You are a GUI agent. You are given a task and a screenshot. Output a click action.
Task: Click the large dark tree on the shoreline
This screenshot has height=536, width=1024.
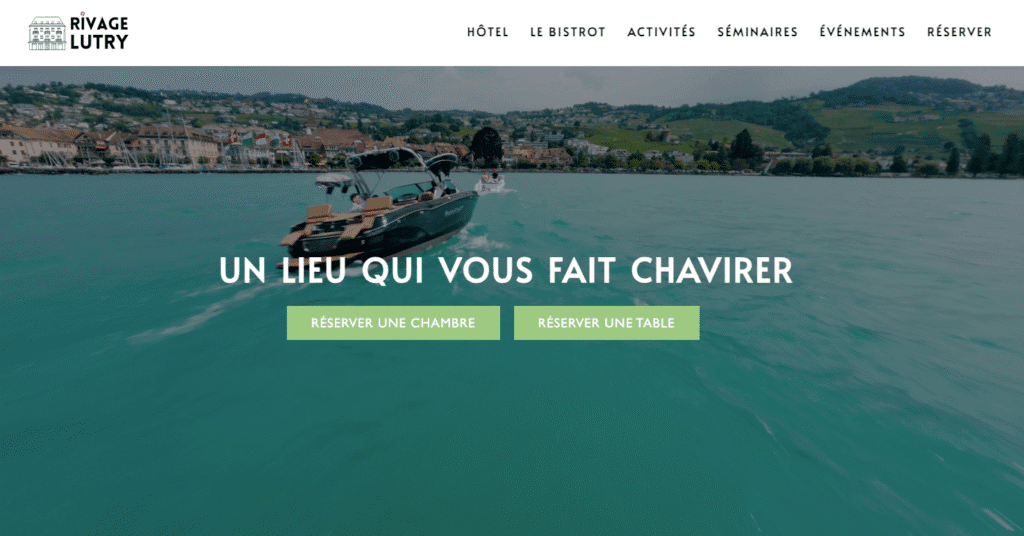pos(487,145)
